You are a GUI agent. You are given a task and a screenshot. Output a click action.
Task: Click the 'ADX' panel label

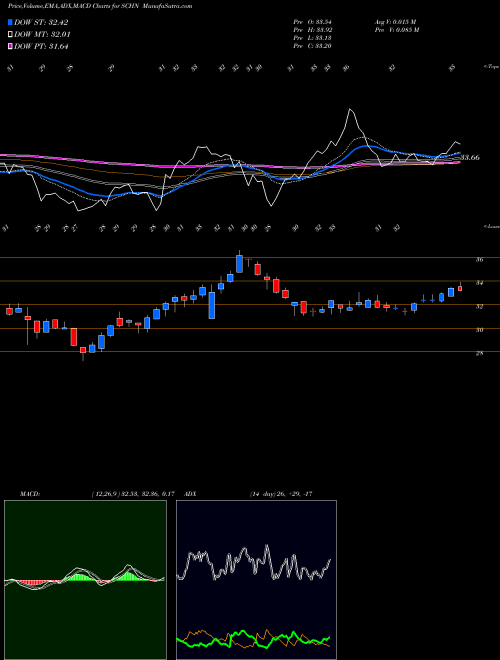point(190,494)
